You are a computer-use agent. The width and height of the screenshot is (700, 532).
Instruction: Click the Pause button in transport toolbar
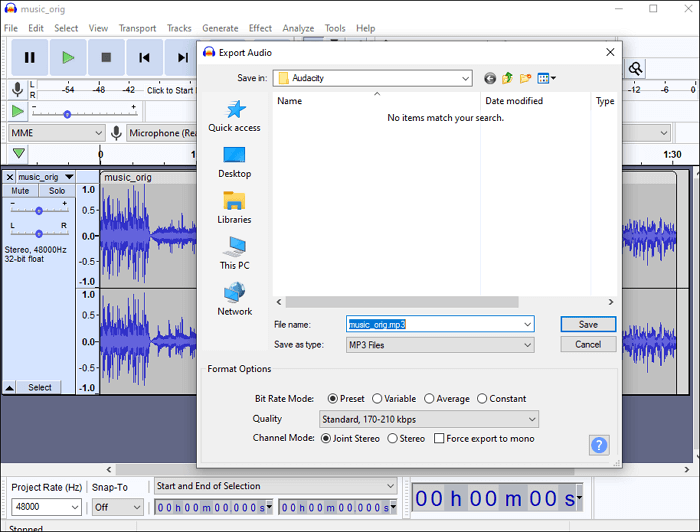pyautogui.click(x=30, y=58)
